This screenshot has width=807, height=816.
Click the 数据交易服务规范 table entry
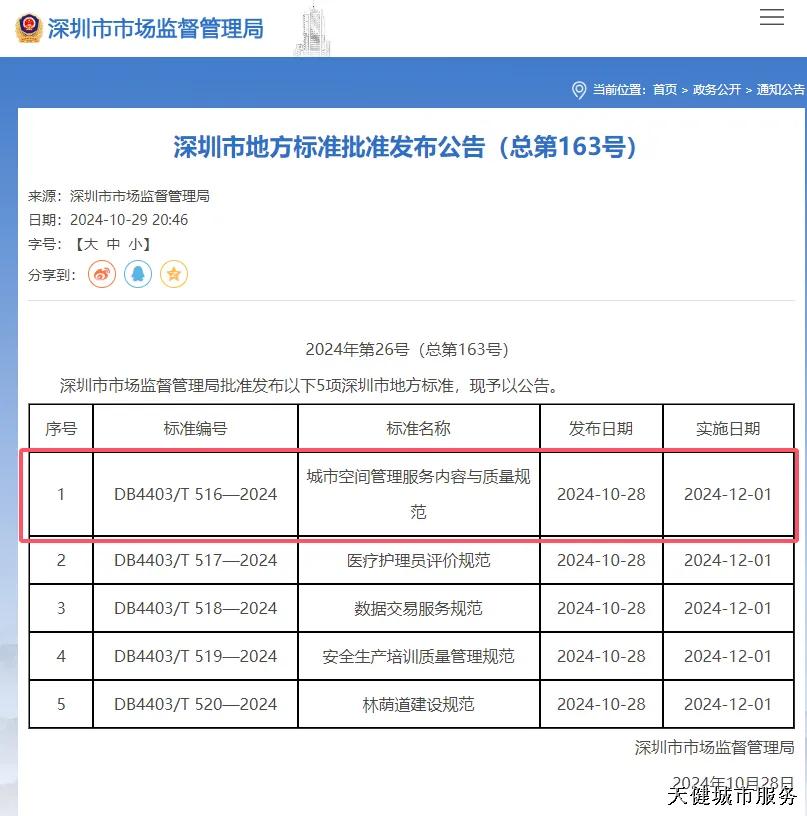point(418,609)
